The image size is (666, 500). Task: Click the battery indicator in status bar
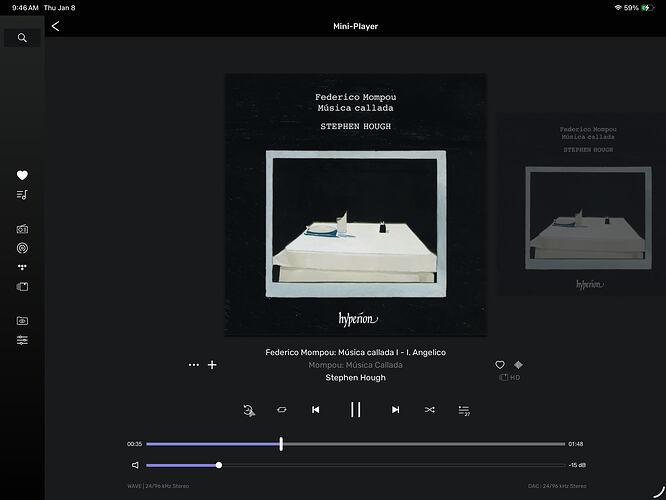click(x=648, y=8)
